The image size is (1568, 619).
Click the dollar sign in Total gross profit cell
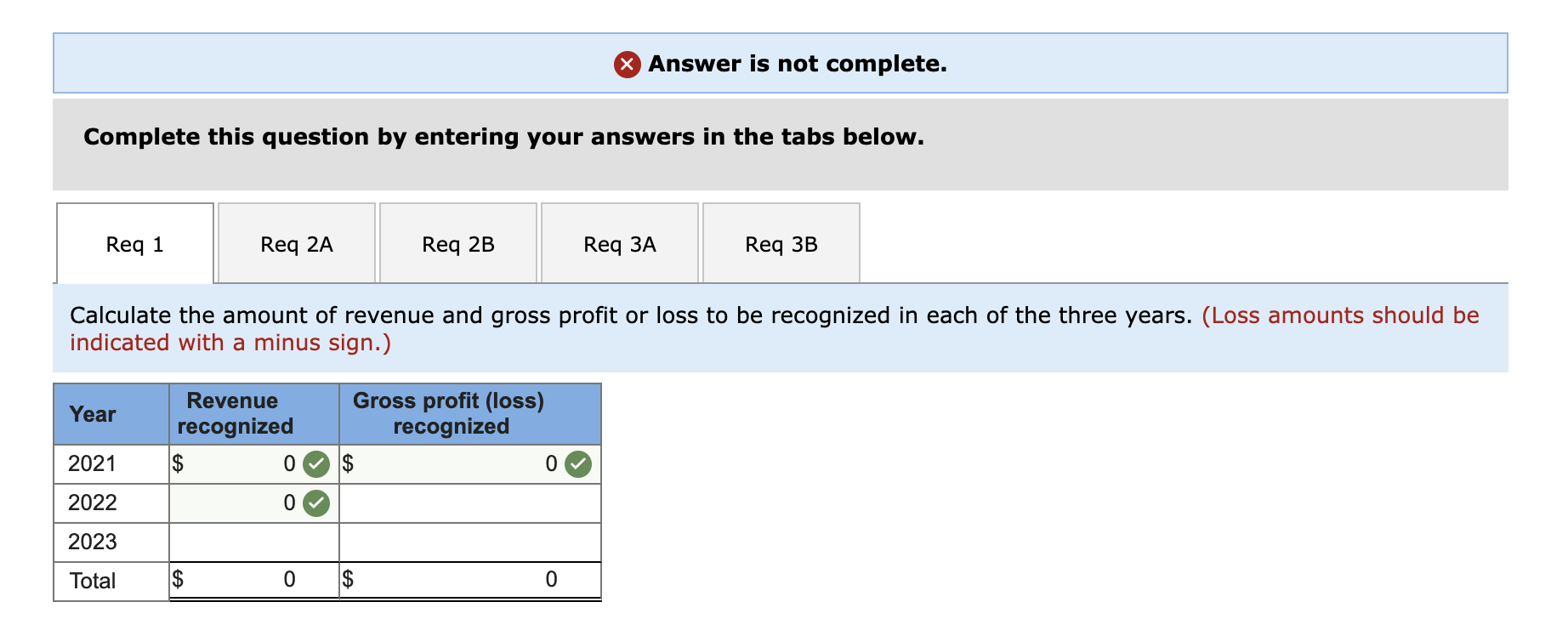(349, 579)
